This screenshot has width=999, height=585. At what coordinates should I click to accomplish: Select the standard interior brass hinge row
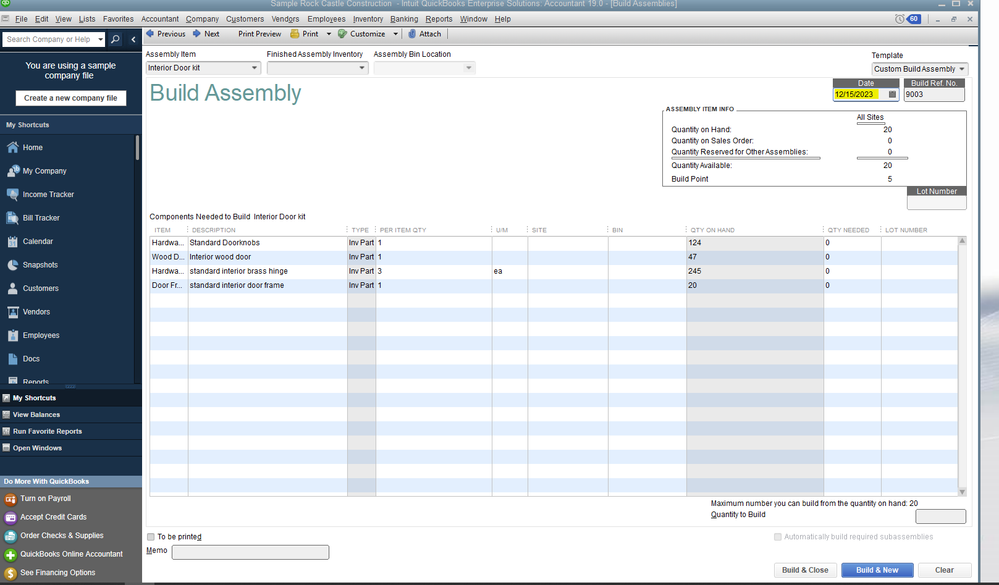pyautogui.click(x=553, y=271)
